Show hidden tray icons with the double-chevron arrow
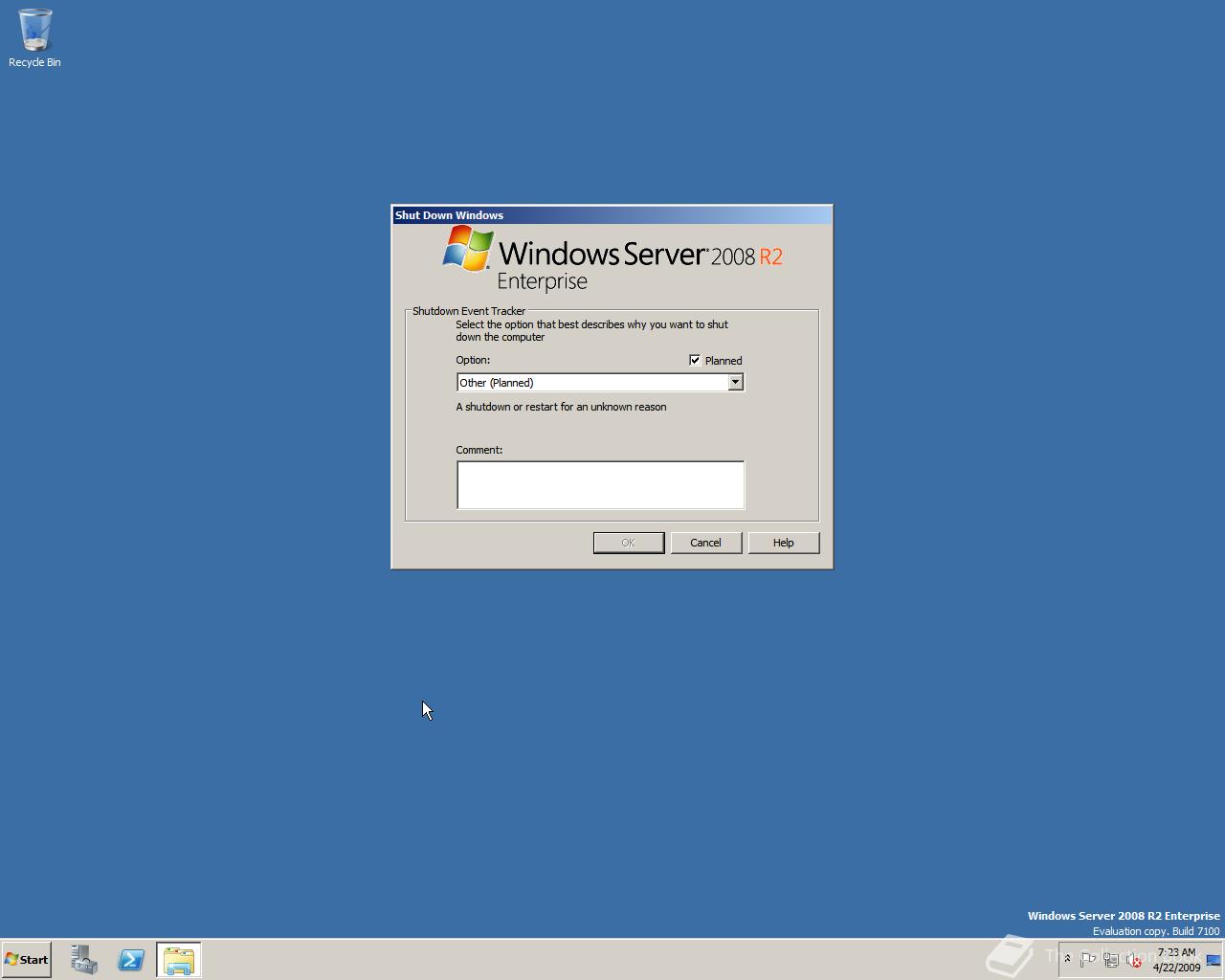The height and width of the screenshot is (980, 1225). pos(1067,959)
